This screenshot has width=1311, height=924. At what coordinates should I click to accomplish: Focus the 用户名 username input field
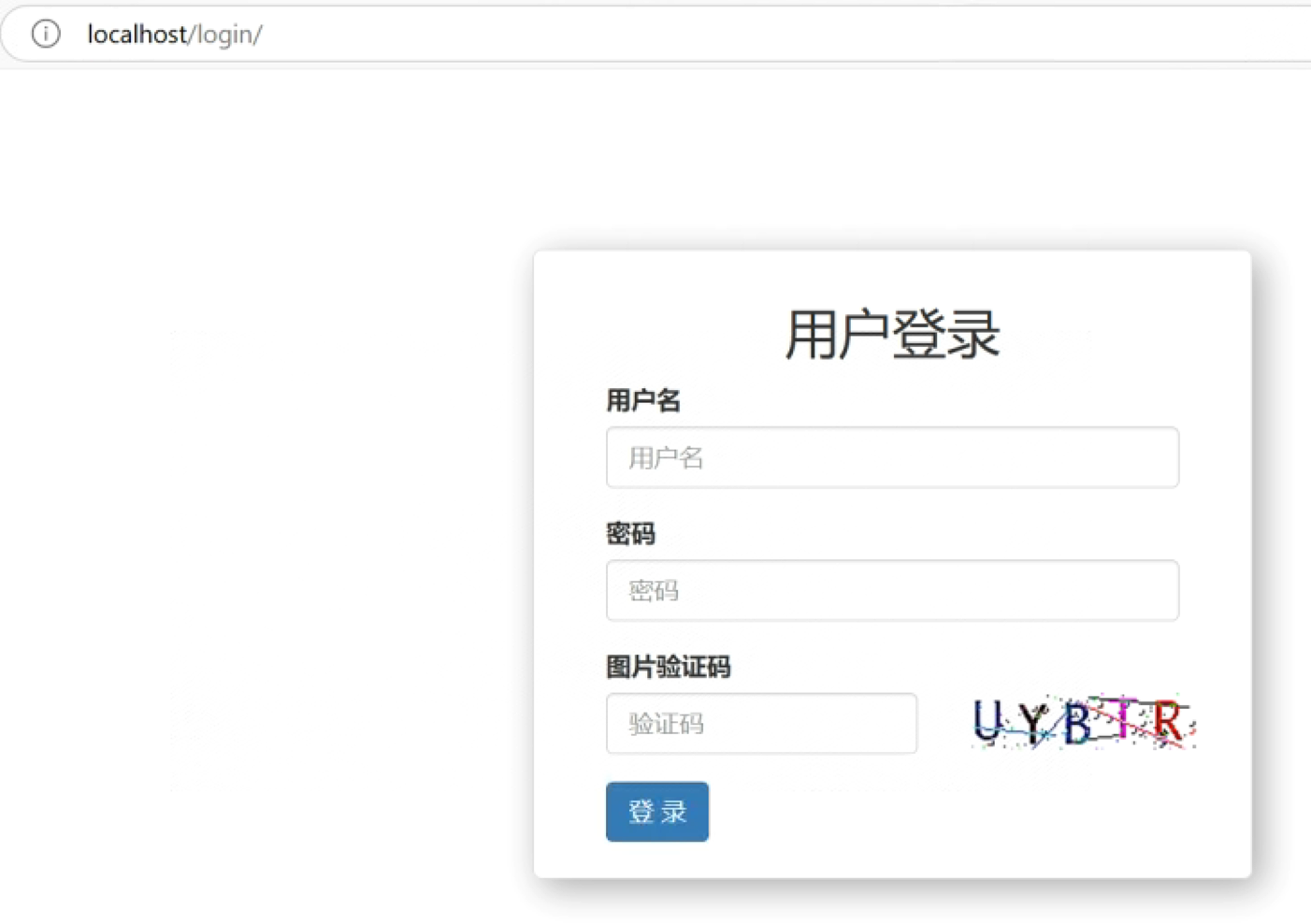click(892, 457)
